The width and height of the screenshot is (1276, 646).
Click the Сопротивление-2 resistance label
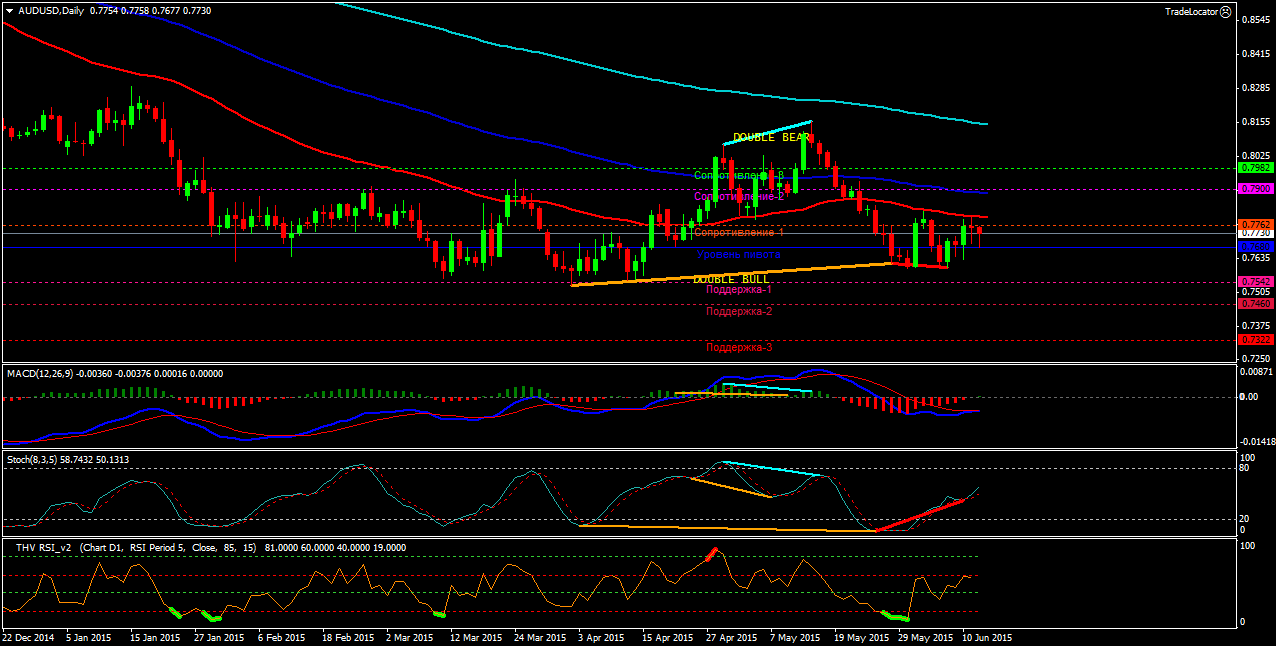click(x=739, y=197)
